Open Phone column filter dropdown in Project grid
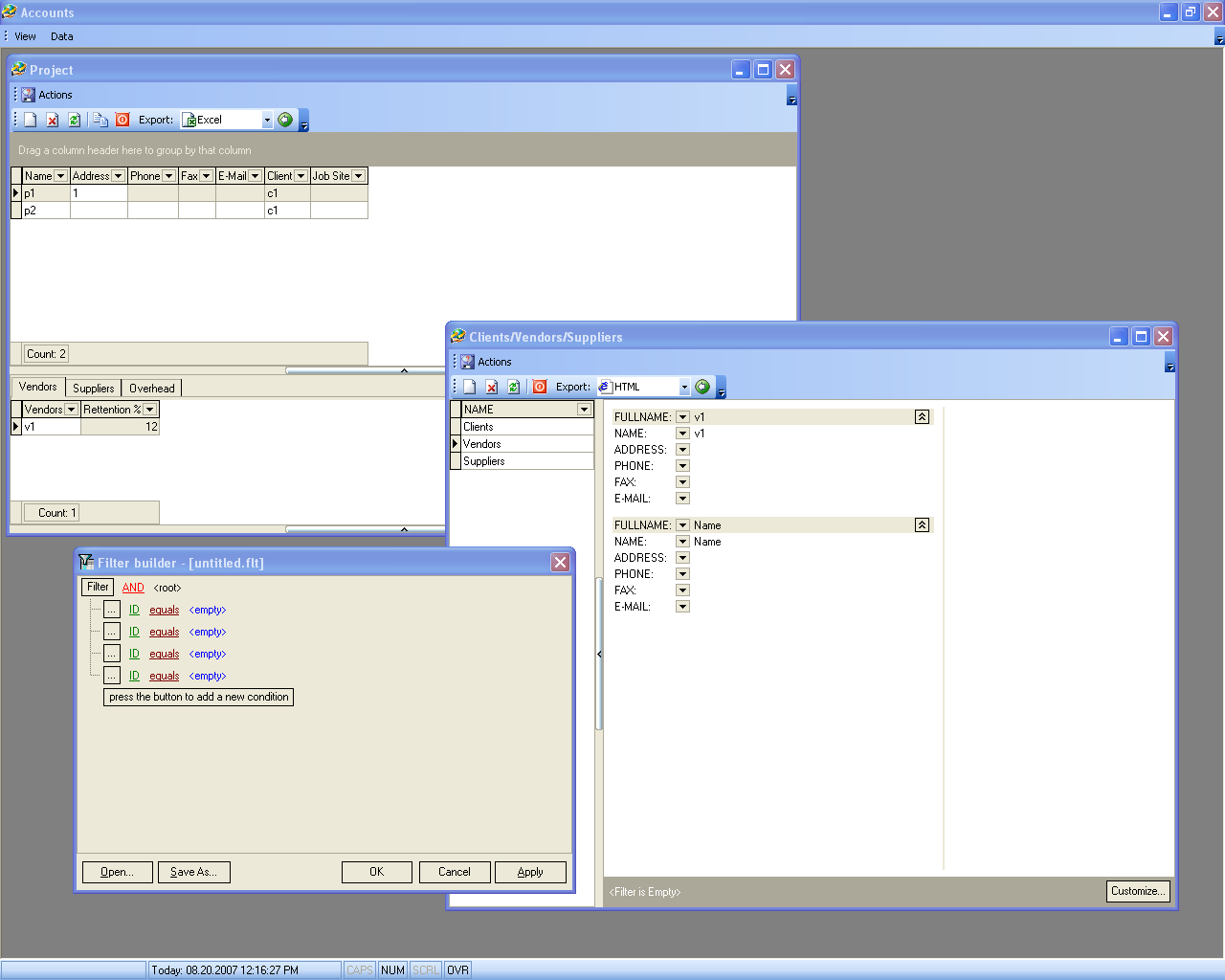The height and width of the screenshot is (980, 1225). click(168, 176)
